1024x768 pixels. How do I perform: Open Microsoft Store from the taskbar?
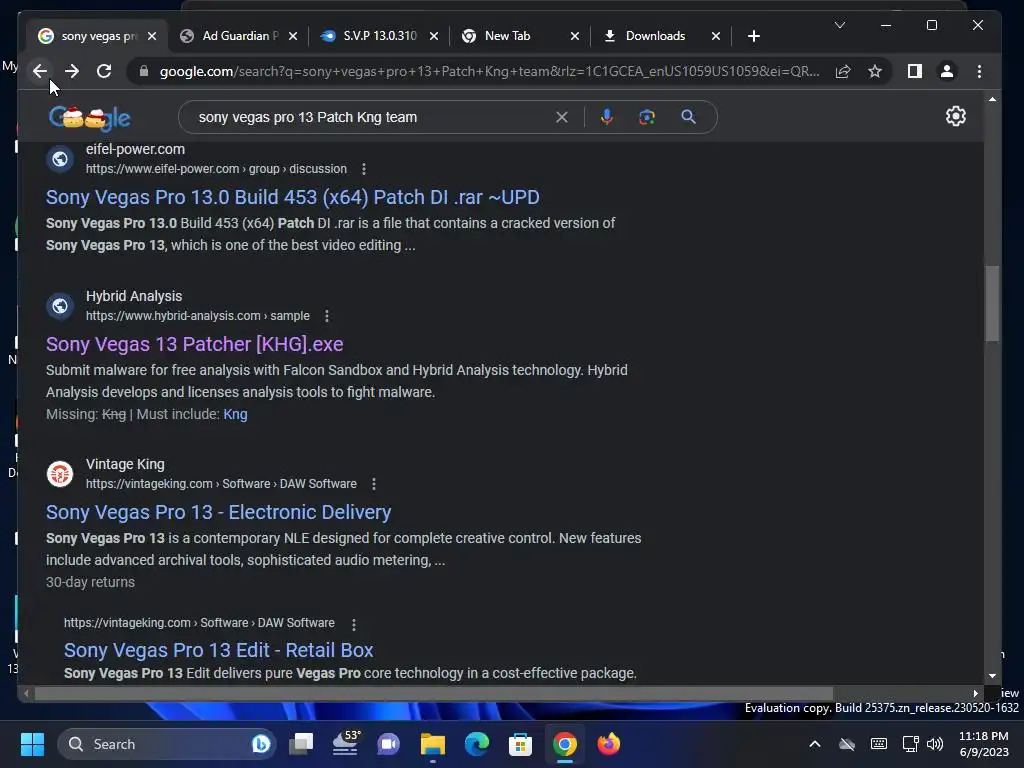[520, 744]
